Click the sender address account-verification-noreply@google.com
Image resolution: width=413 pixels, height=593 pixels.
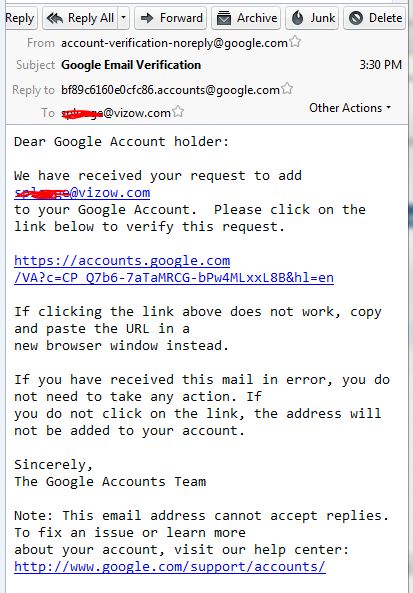(174, 43)
